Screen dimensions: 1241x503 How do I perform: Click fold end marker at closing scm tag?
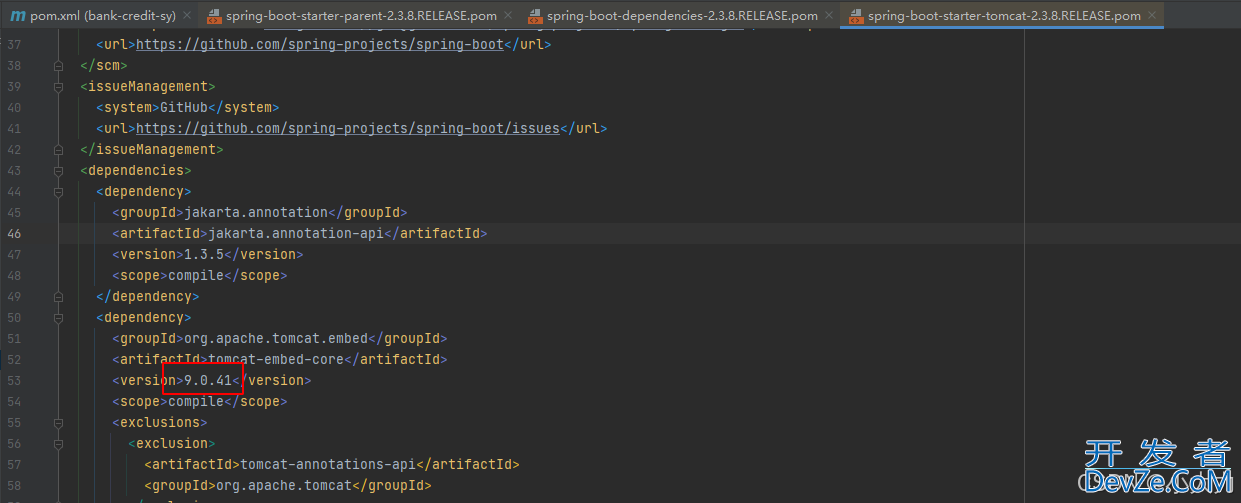(58, 65)
